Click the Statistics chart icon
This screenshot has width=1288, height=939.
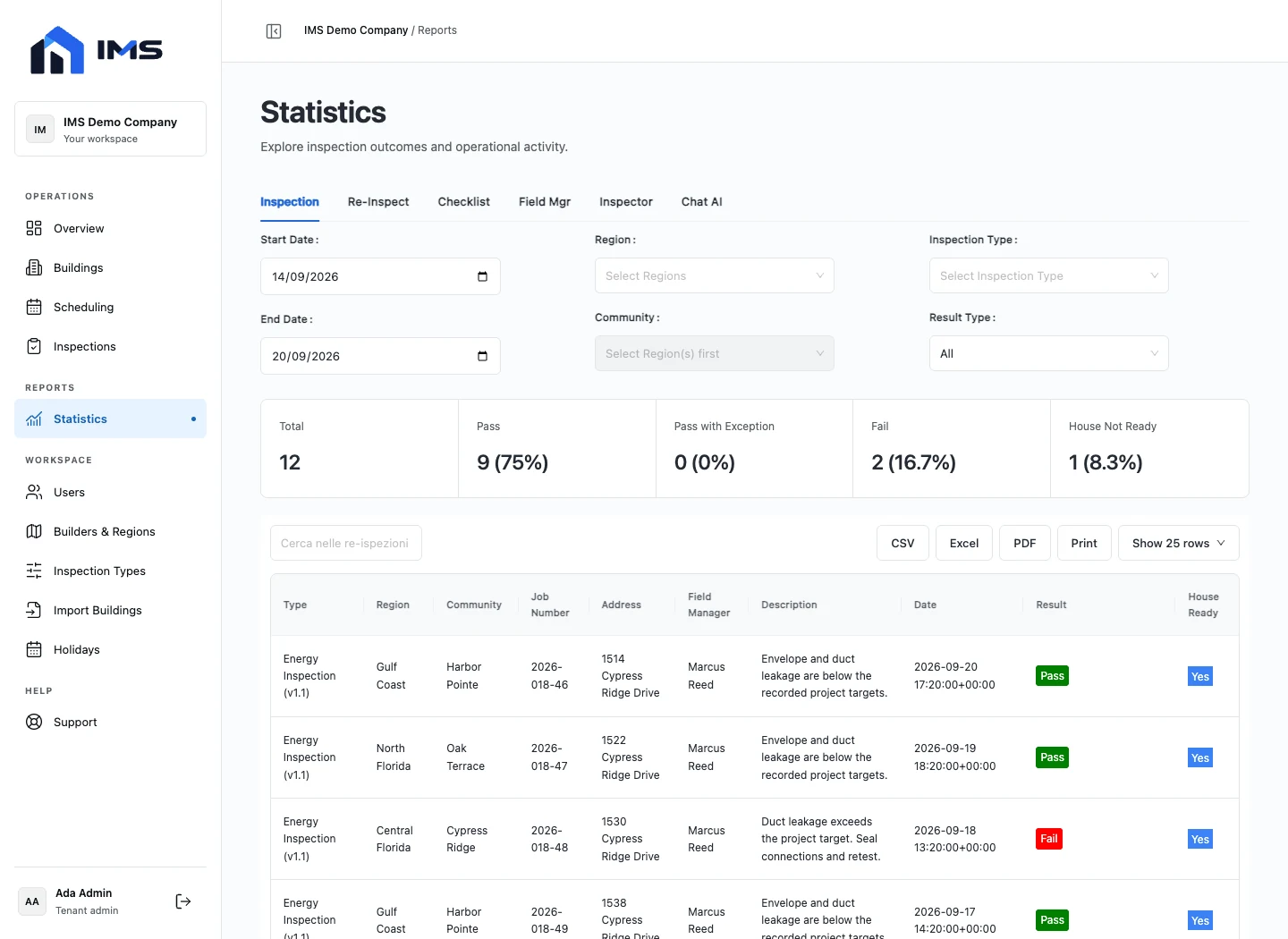coord(34,419)
